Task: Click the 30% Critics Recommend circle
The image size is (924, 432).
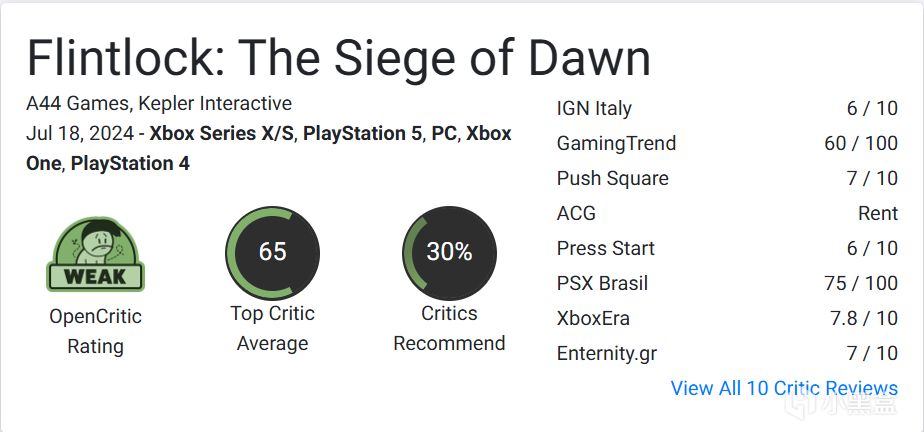Action: coord(449,253)
